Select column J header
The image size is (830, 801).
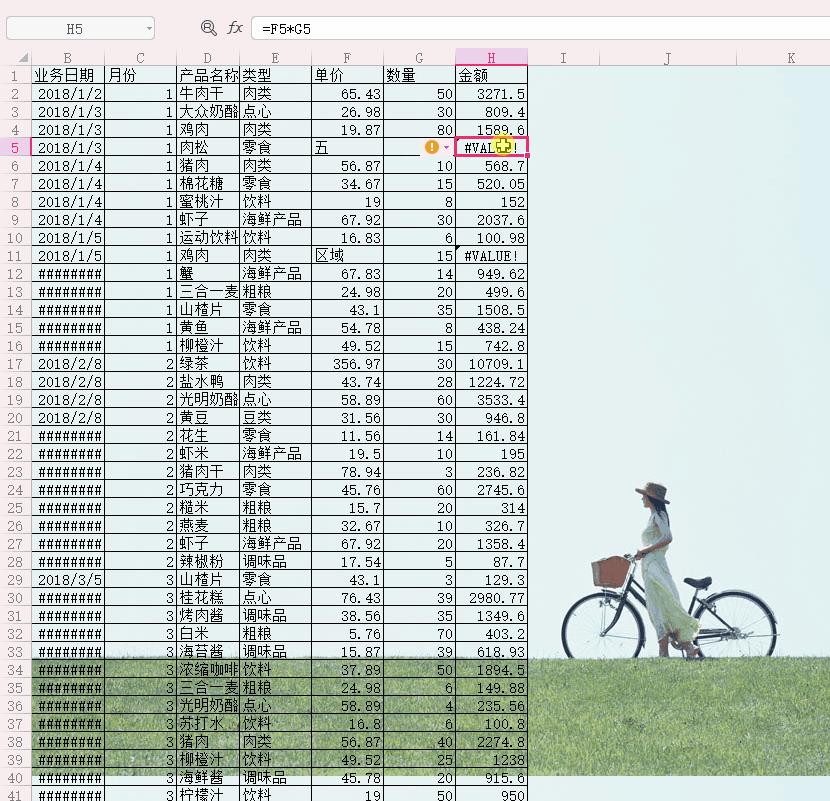pyautogui.click(x=667, y=58)
